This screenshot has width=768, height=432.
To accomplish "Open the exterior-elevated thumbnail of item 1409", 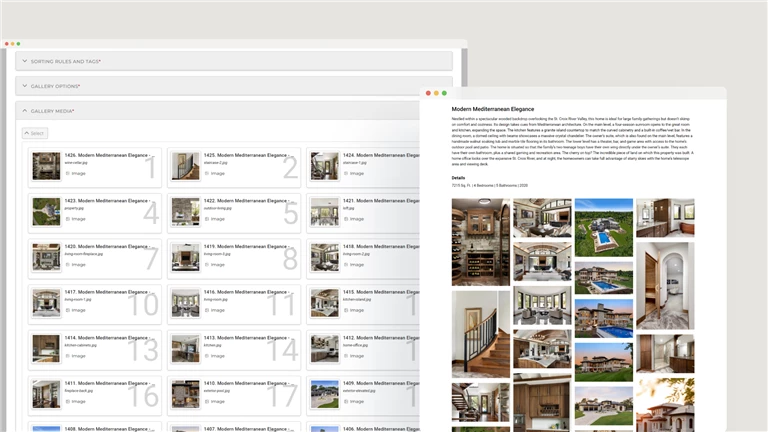I will (324, 394).
